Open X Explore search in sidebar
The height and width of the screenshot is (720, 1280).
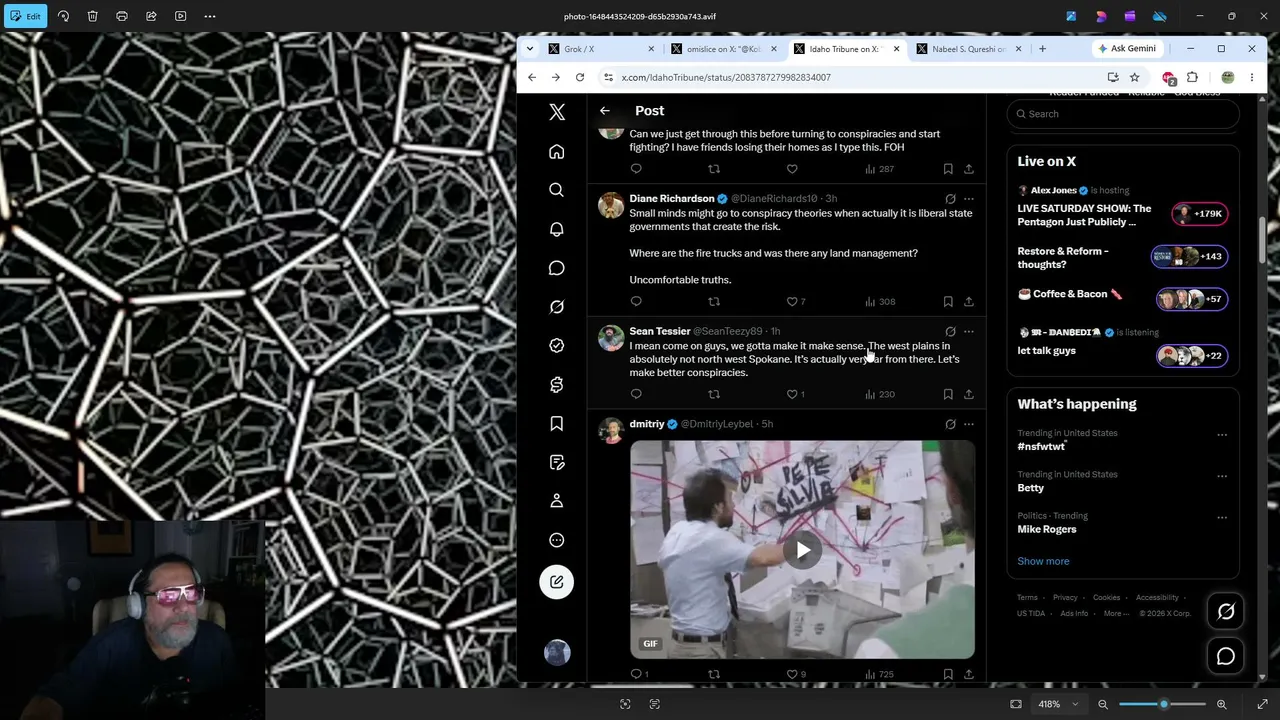coord(557,190)
